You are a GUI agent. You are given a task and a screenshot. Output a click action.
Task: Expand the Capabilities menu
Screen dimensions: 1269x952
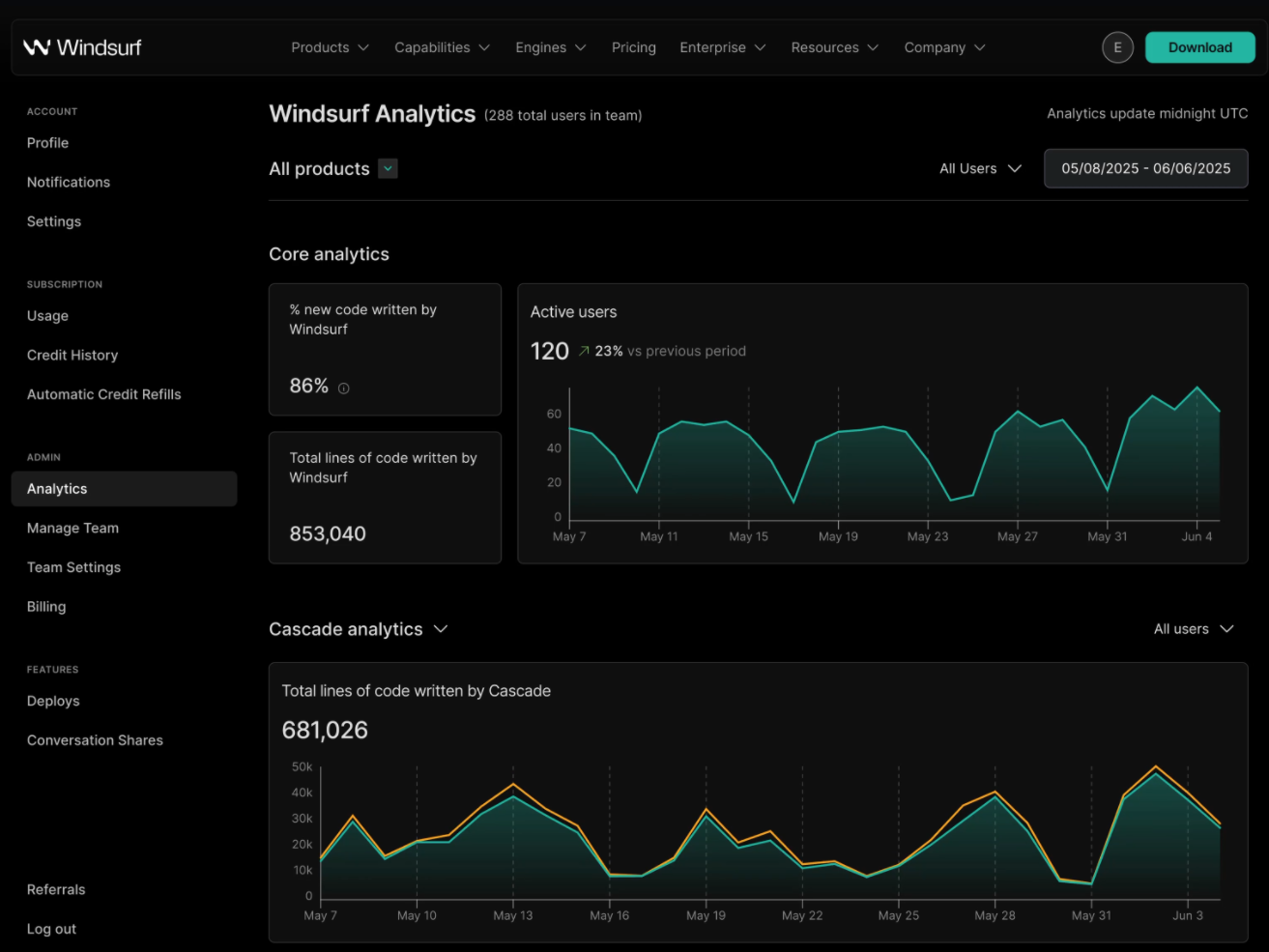(x=442, y=47)
